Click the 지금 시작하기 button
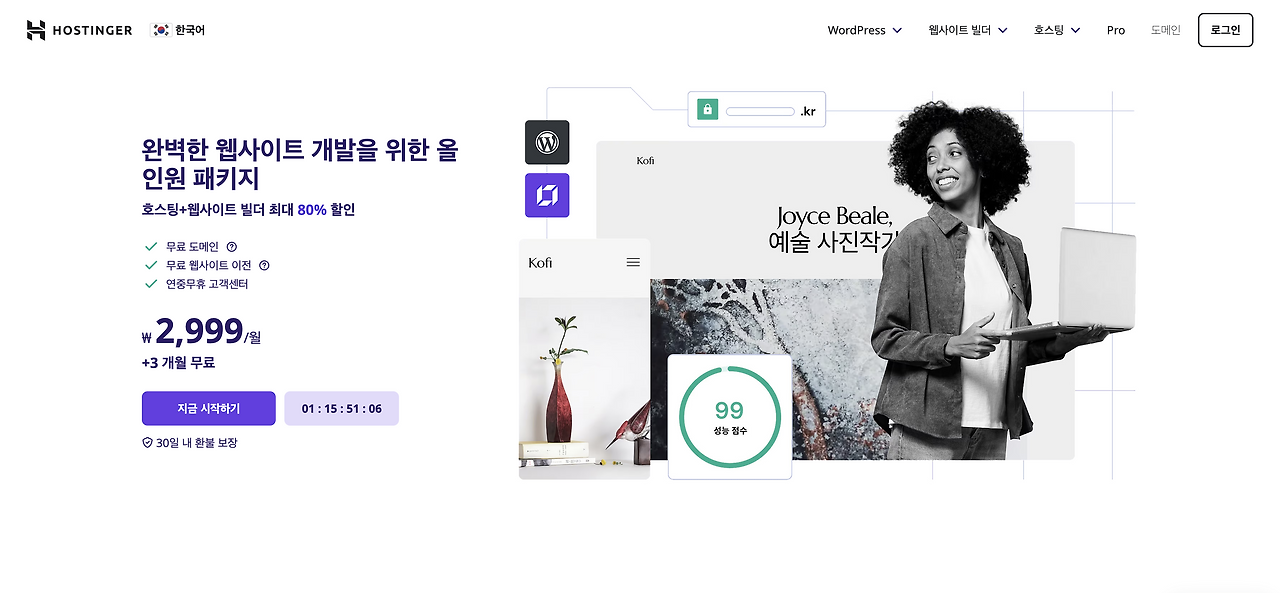This screenshot has width=1280, height=593. [x=208, y=408]
